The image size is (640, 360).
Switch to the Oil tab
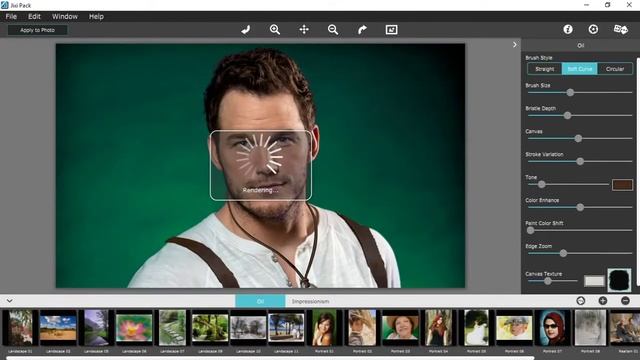pyautogui.click(x=260, y=301)
